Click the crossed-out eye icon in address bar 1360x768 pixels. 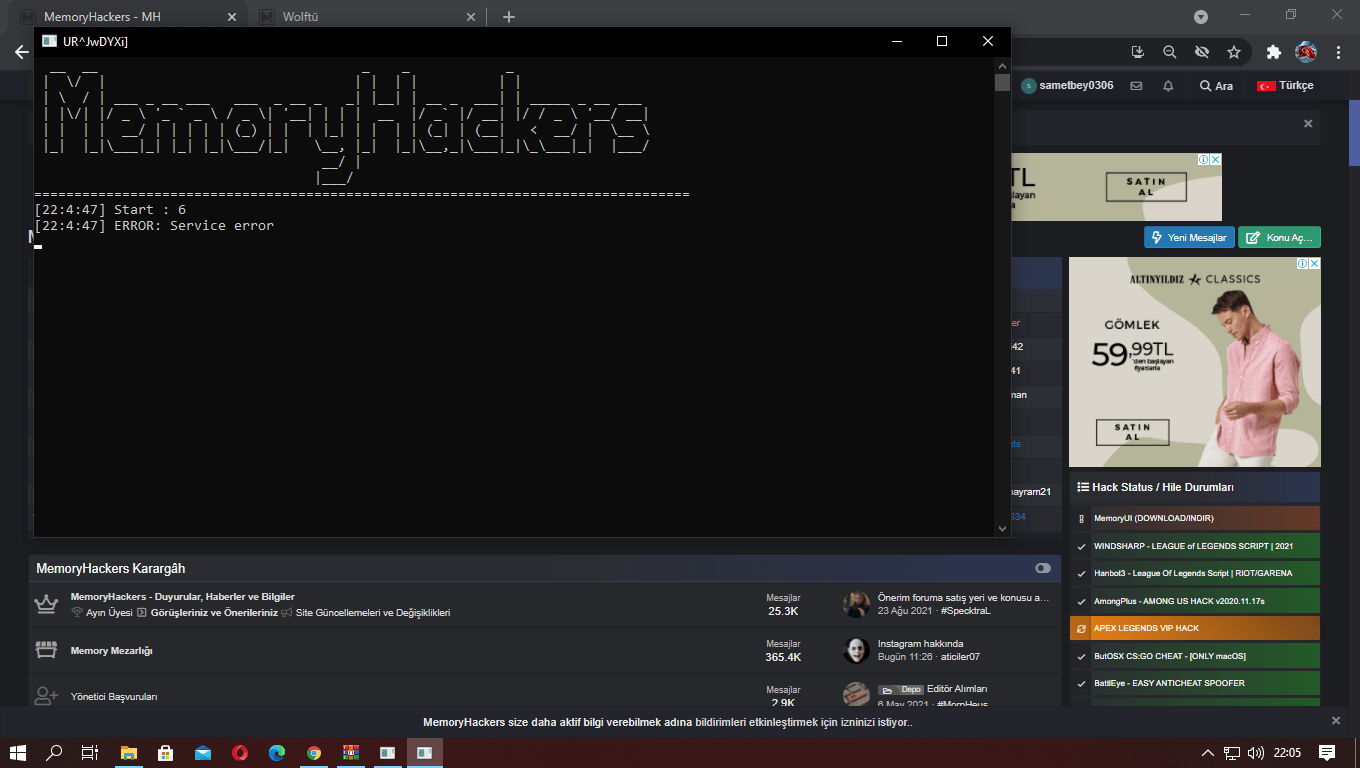tap(1202, 52)
